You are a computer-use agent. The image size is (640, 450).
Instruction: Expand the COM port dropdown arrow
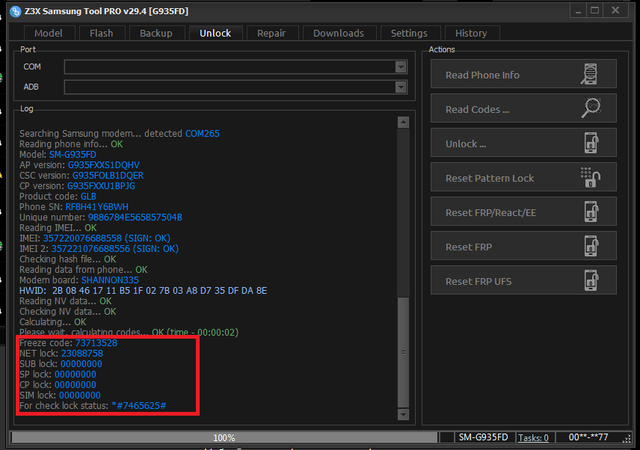(401, 67)
